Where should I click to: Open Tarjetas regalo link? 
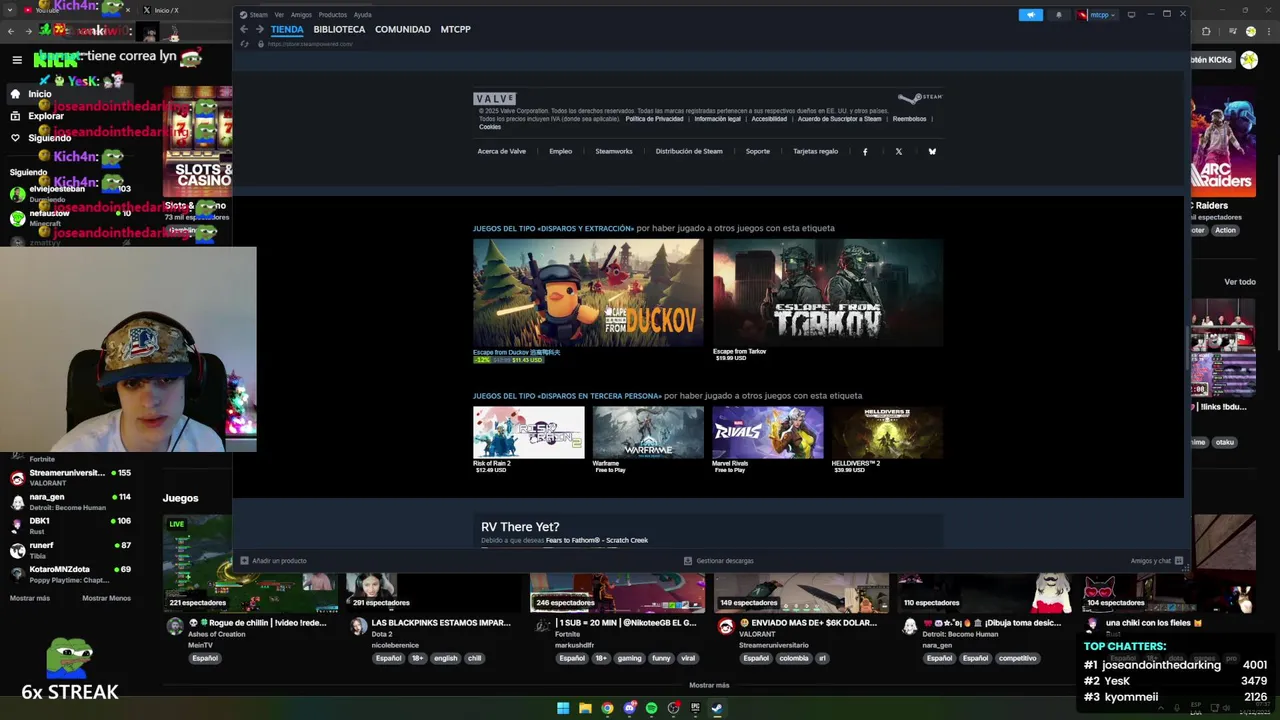pyautogui.click(x=815, y=152)
